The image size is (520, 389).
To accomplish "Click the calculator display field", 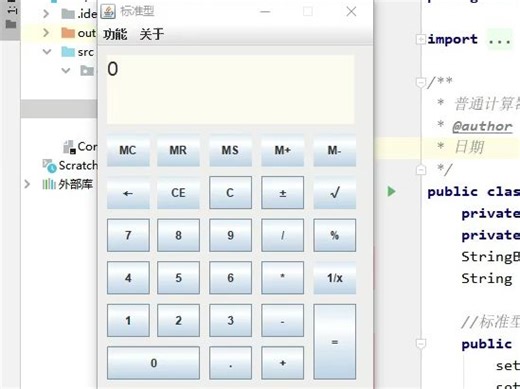I will (x=230, y=89).
